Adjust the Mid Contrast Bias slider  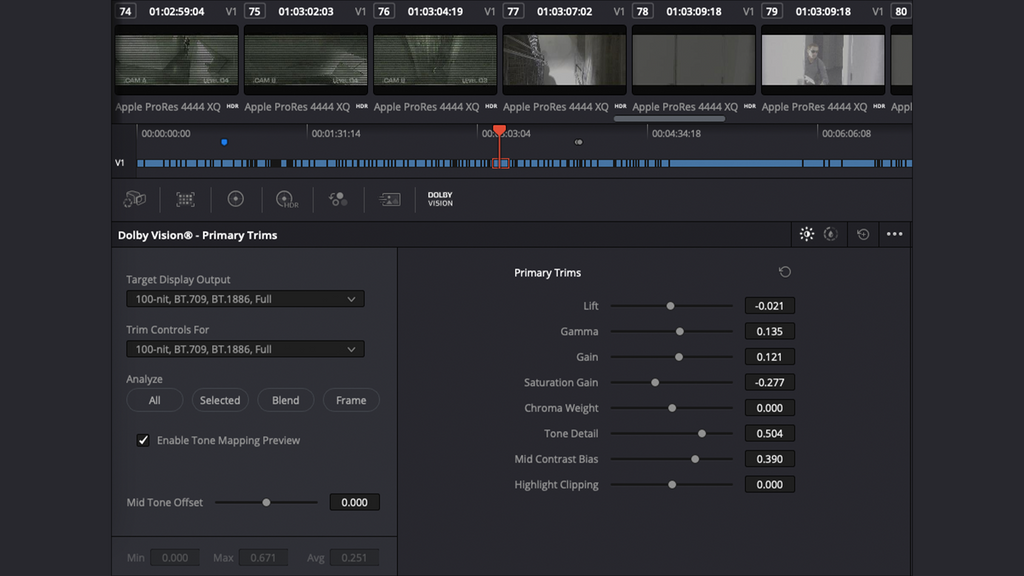(695, 458)
